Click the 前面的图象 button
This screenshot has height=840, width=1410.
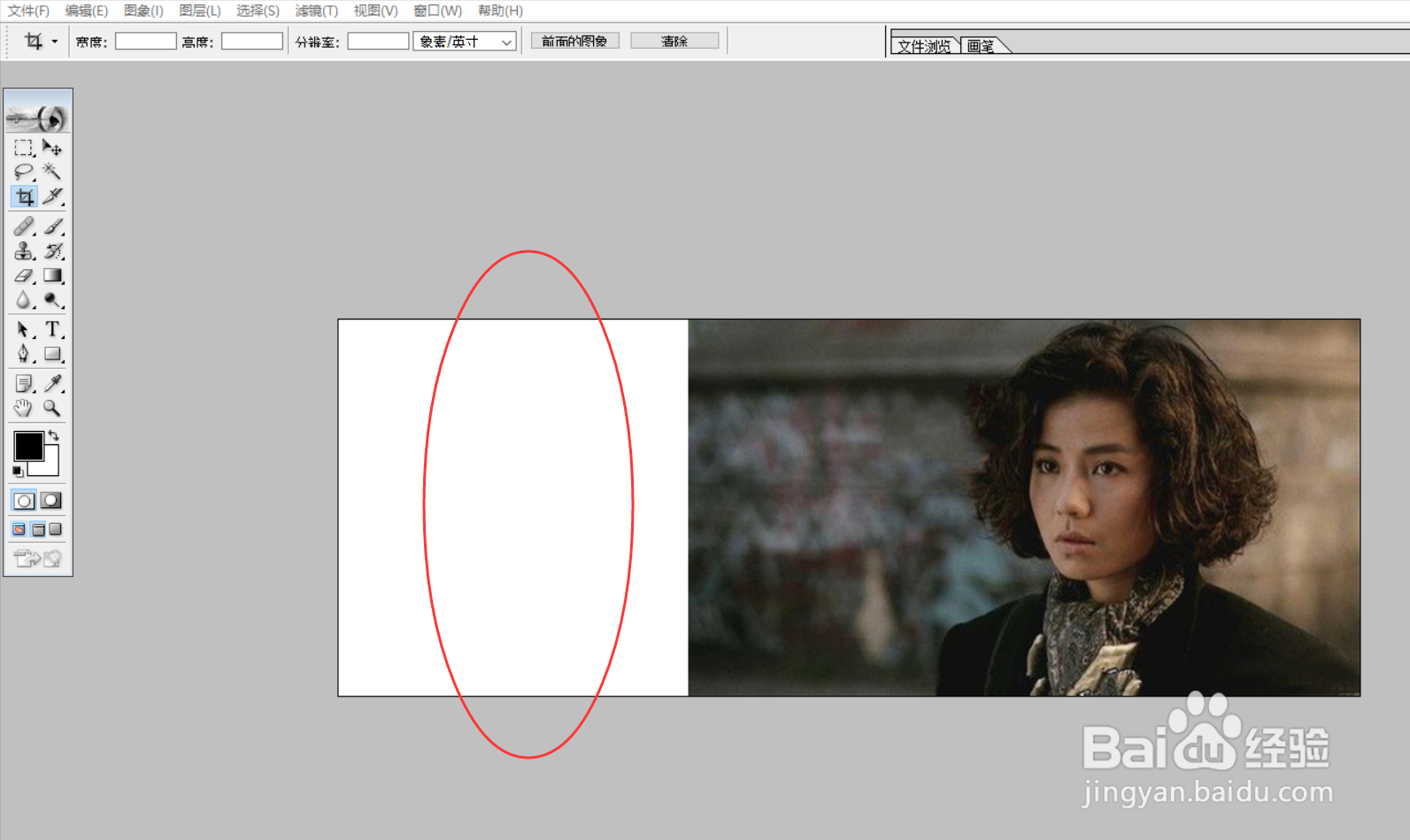tap(574, 41)
